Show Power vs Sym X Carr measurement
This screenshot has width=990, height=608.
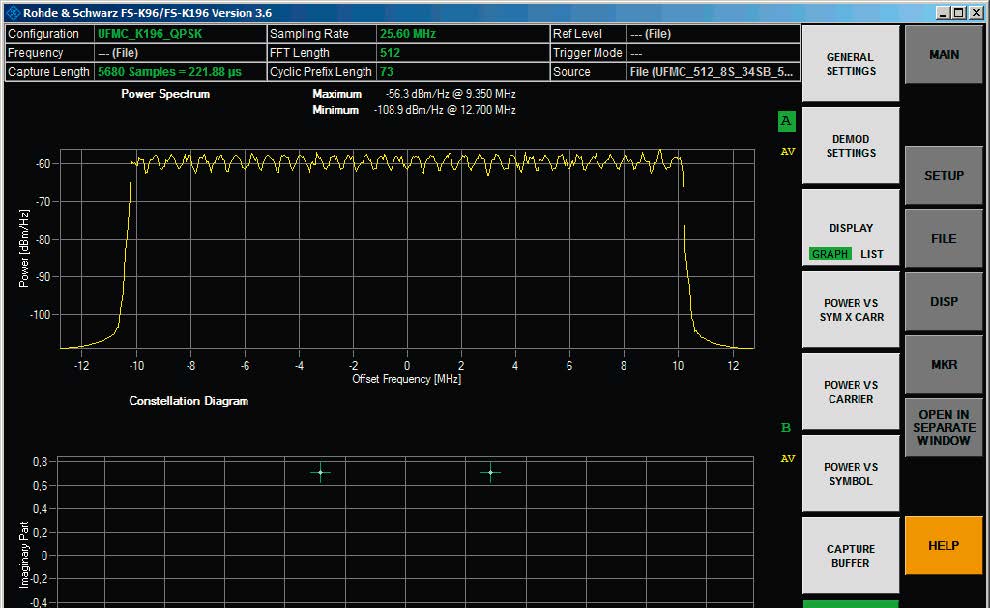click(850, 310)
